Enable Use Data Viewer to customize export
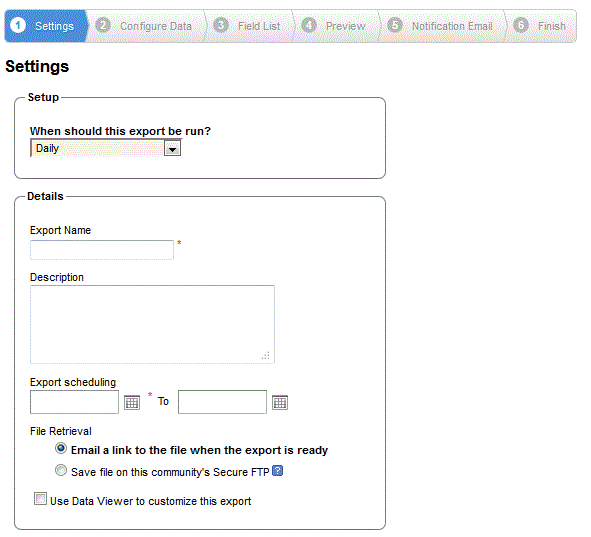591x537 pixels. click(40, 499)
